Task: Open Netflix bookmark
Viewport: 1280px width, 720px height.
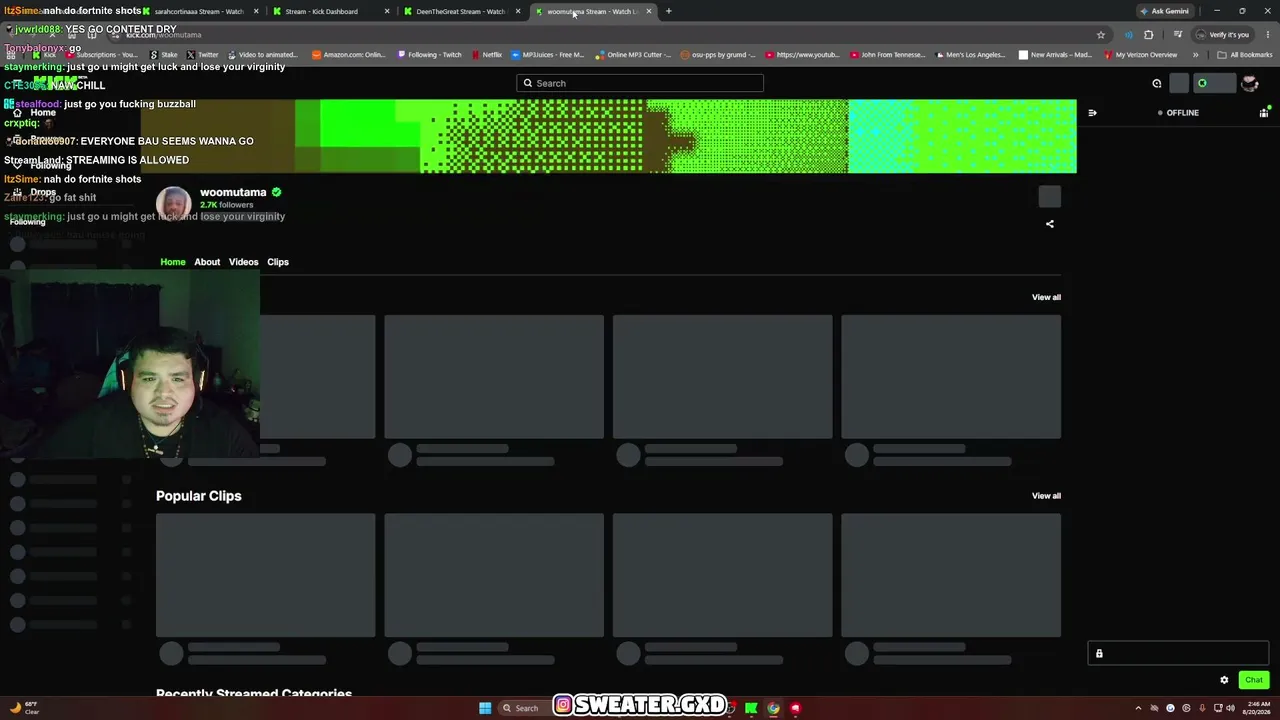Action: [487, 55]
